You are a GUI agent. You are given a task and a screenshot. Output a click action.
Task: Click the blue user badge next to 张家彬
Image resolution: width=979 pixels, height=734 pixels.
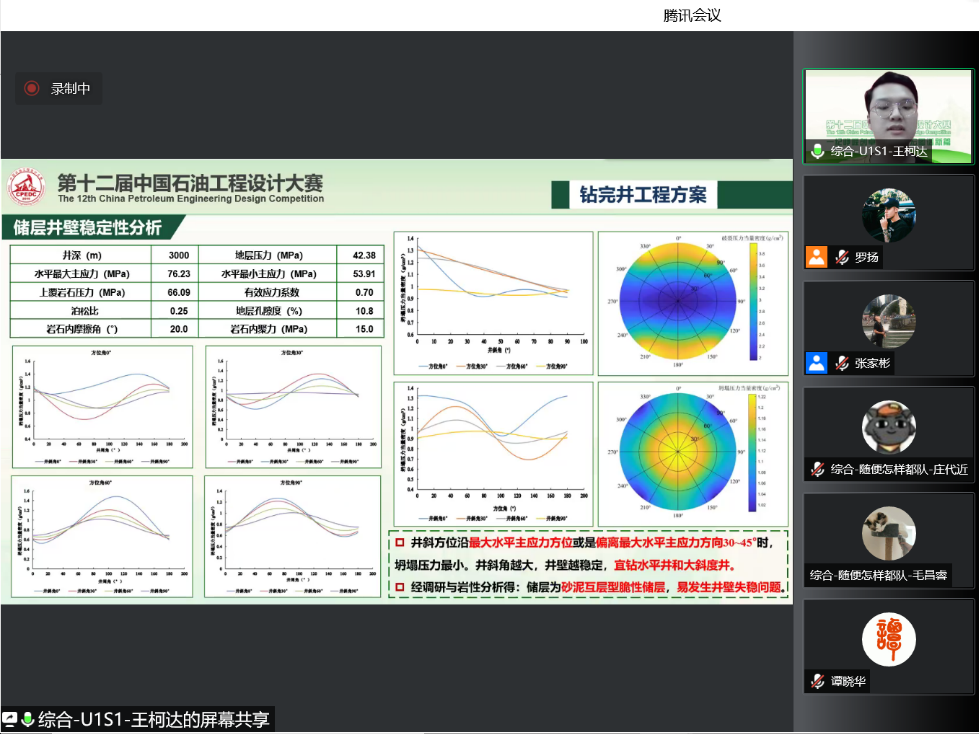click(817, 363)
